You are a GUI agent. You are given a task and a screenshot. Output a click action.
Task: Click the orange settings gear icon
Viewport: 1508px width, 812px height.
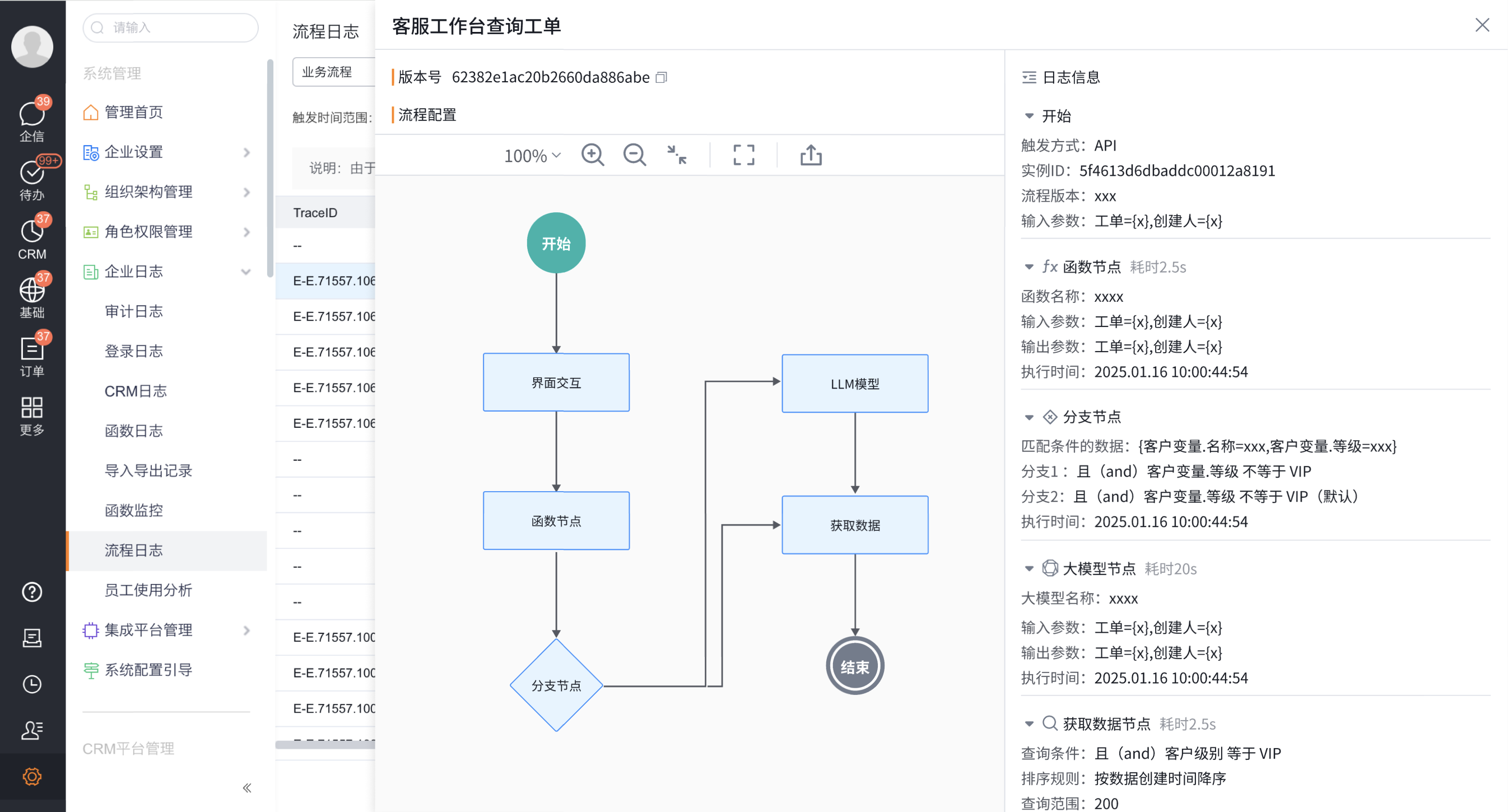[31, 776]
